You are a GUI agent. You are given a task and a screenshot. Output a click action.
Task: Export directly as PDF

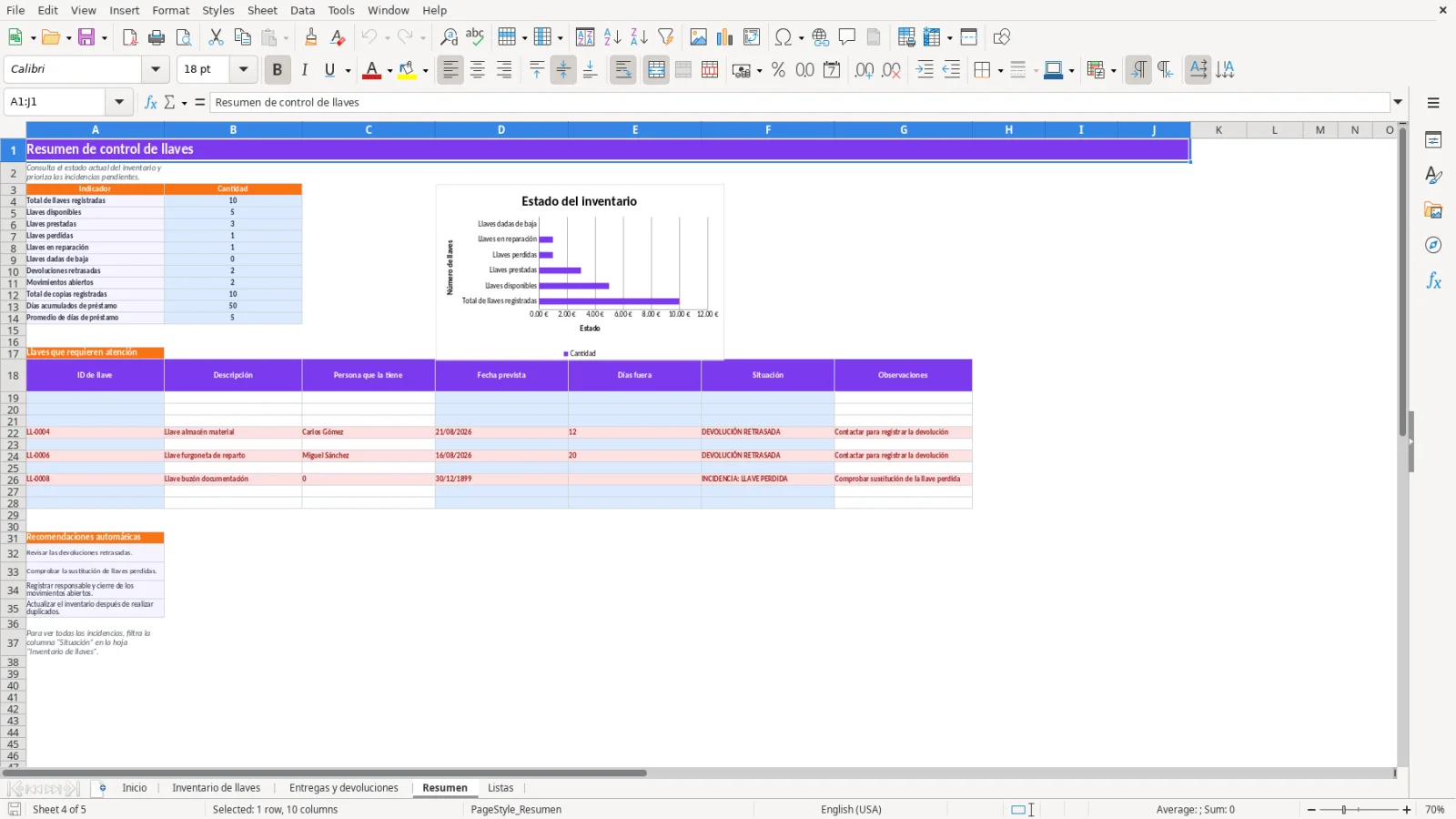pyautogui.click(x=130, y=37)
